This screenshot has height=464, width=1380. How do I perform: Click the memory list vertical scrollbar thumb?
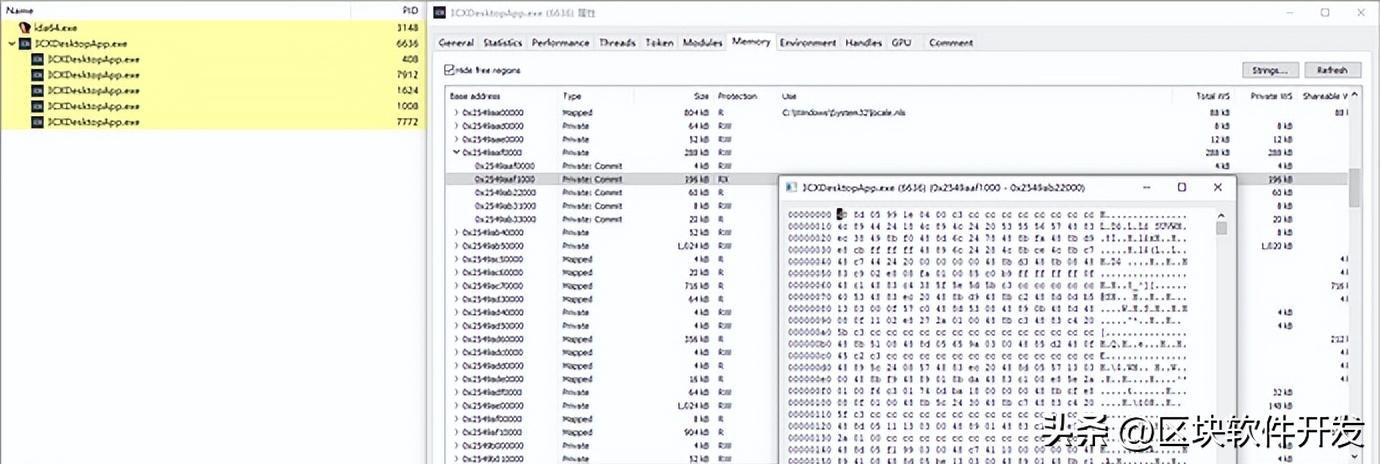[x=1354, y=187]
